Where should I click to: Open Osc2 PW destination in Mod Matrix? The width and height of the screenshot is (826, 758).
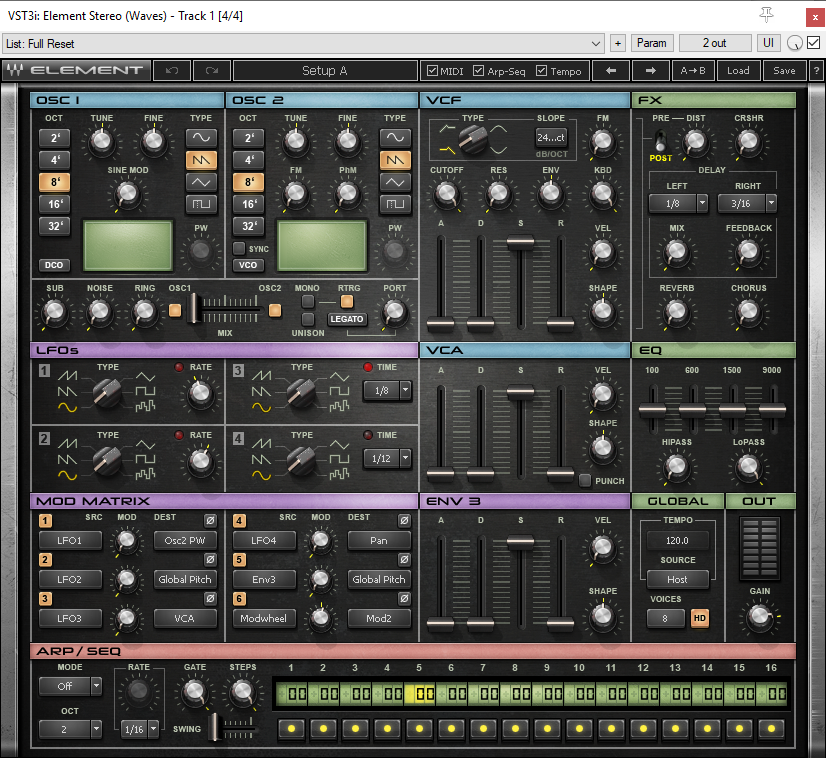(185, 540)
